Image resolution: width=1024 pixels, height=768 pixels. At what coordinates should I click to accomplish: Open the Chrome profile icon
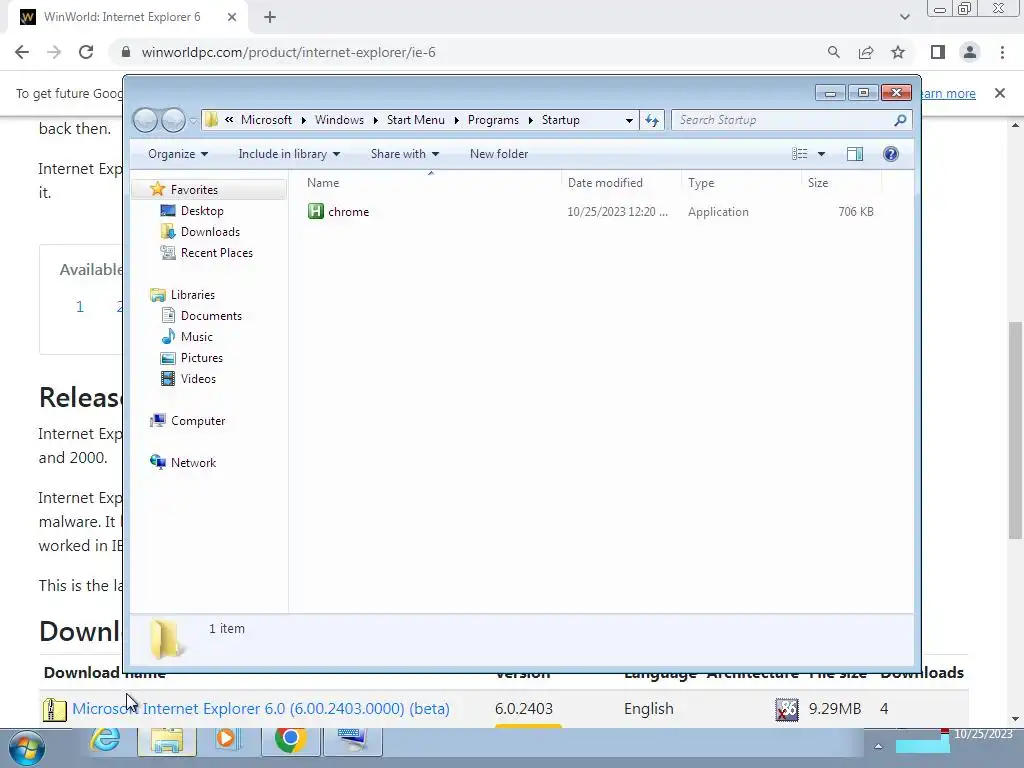click(x=970, y=52)
